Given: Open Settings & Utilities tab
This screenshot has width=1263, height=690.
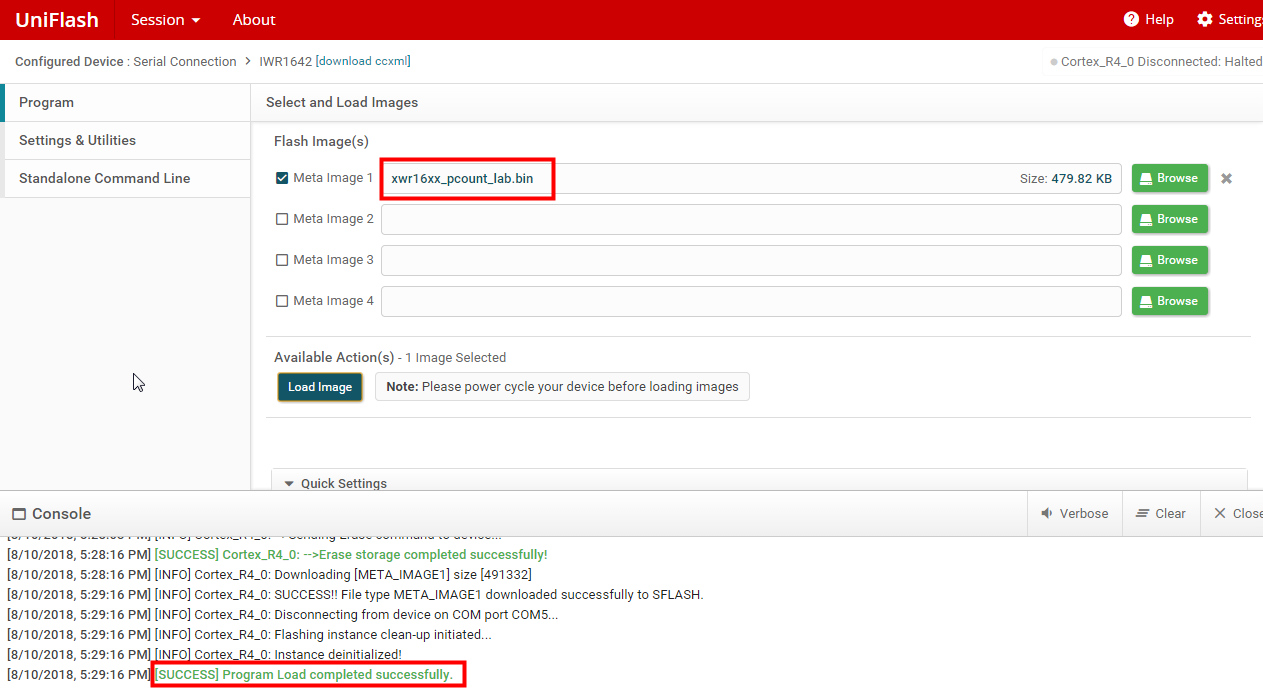Looking at the screenshot, I should click(x=125, y=141).
